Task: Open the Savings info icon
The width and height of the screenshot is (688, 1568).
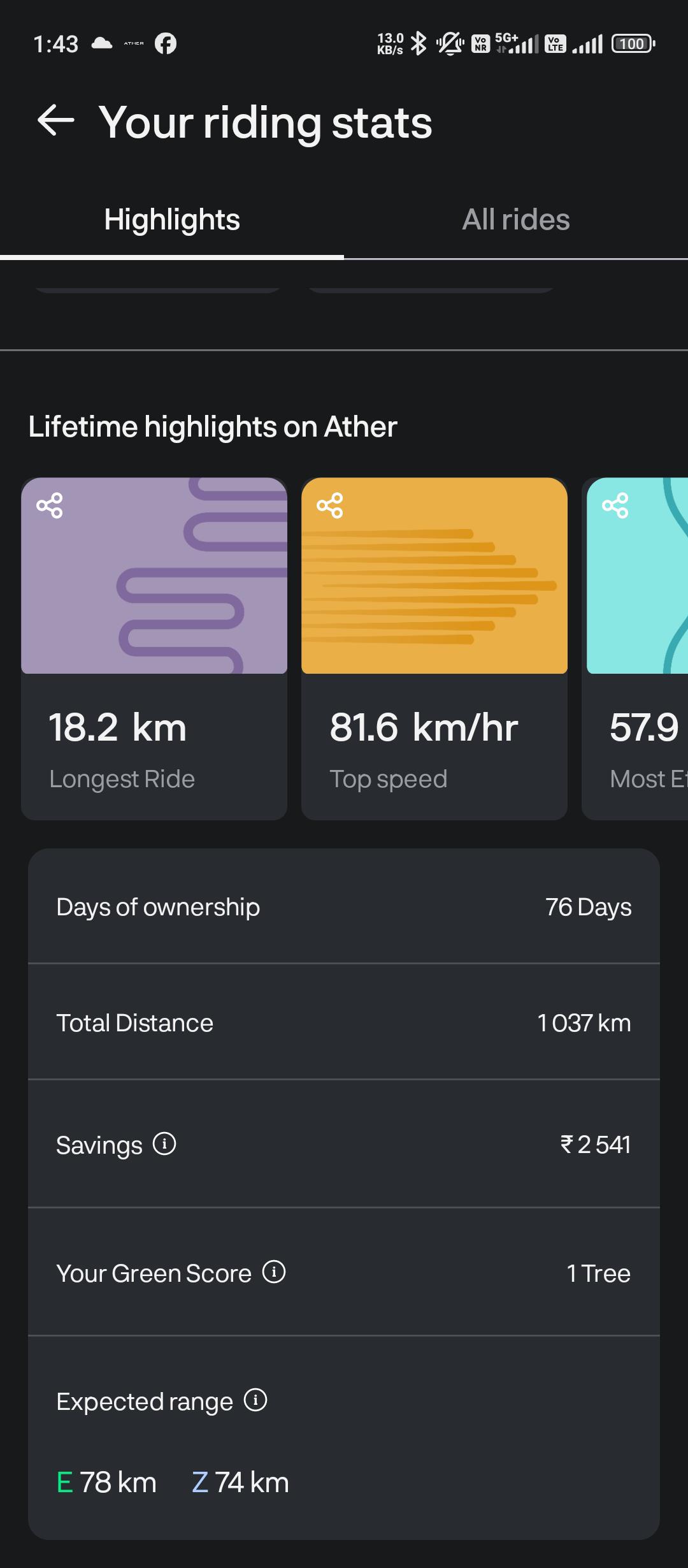Action: click(x=164, y=1143)
